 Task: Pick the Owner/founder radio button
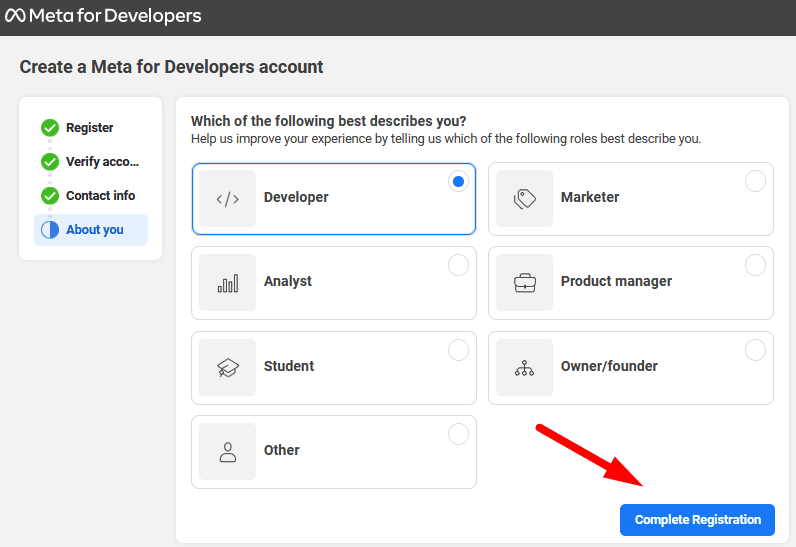pos(755,350)
